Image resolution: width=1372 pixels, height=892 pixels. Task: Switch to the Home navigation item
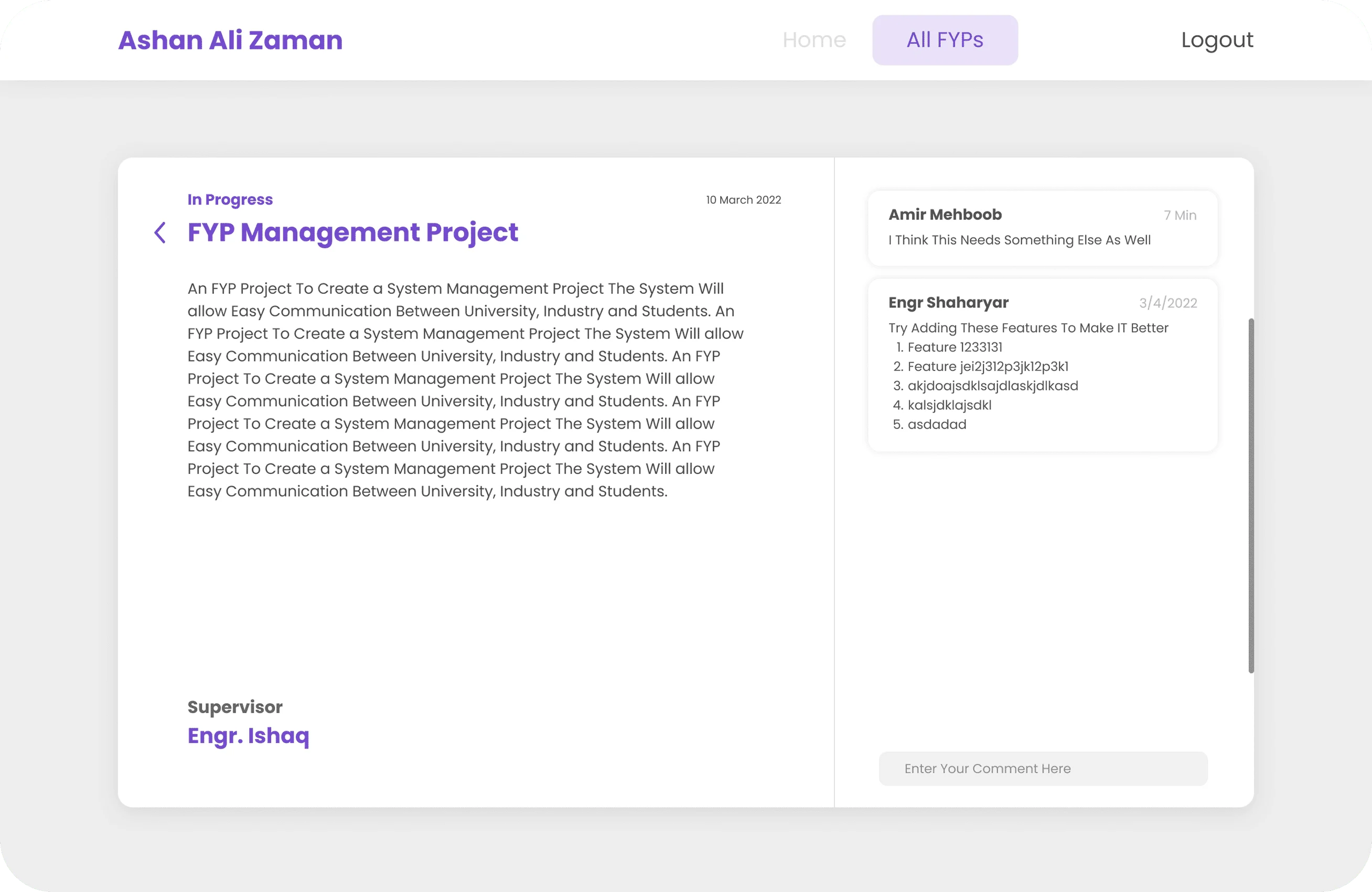814,40
